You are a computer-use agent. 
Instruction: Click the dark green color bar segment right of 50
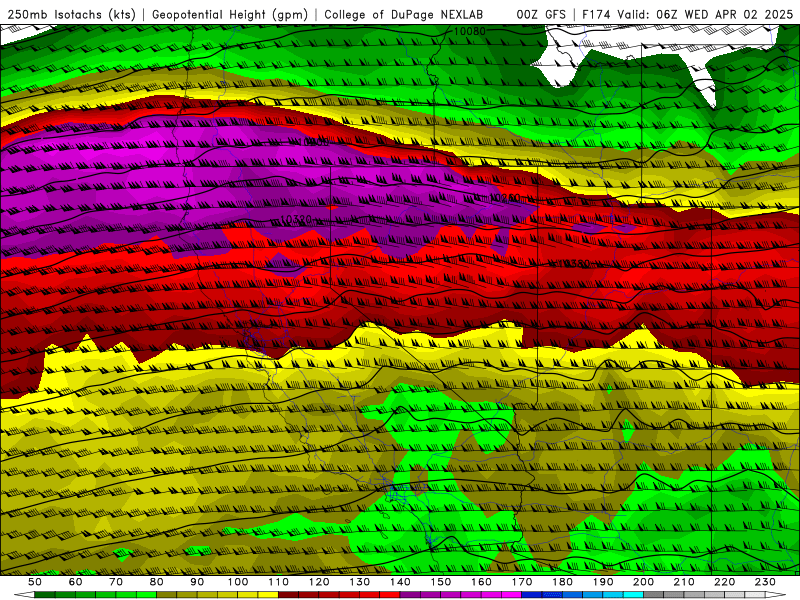[x=45, y=595]
